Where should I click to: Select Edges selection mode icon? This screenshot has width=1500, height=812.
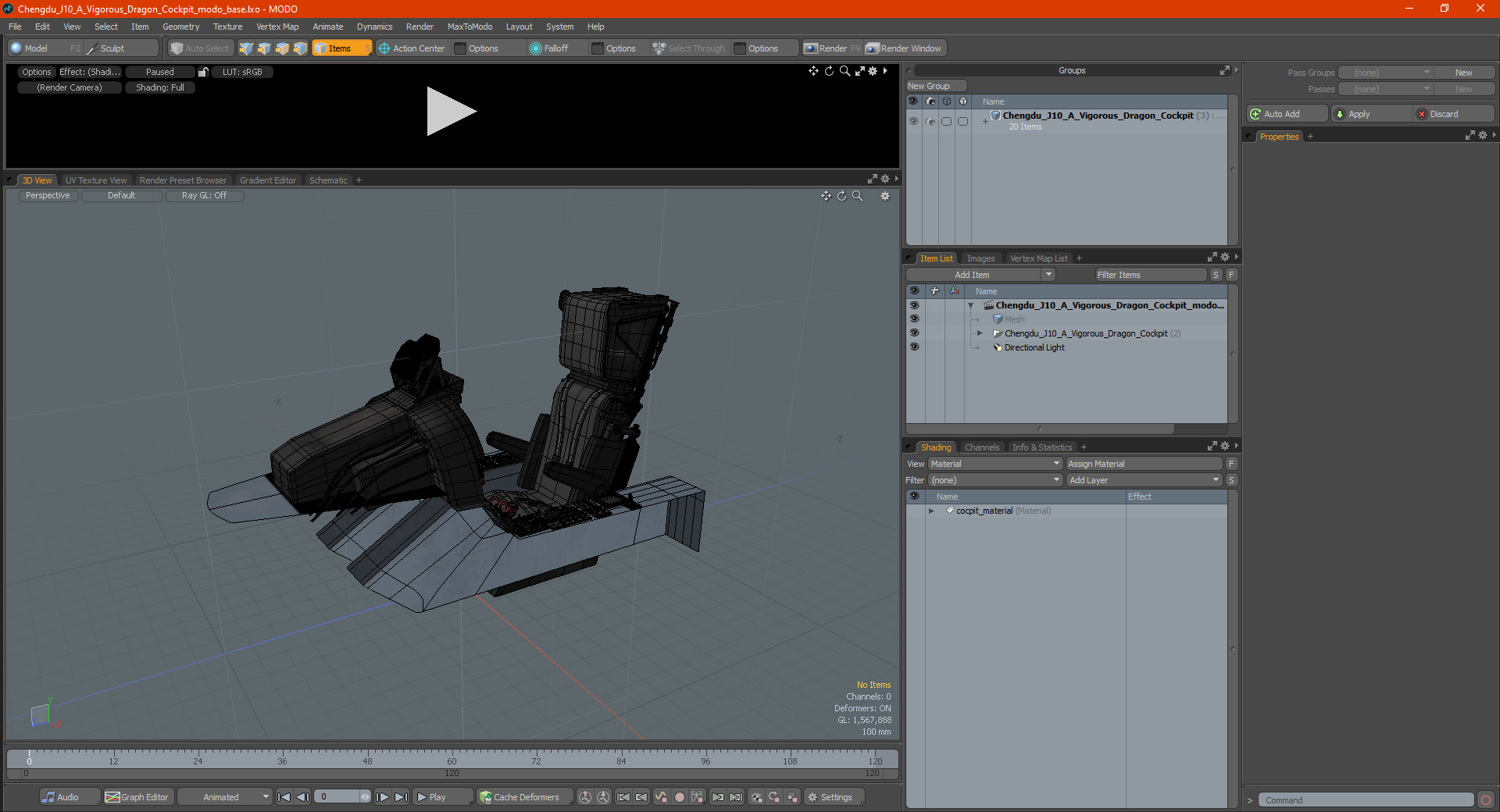coord(264,48)
